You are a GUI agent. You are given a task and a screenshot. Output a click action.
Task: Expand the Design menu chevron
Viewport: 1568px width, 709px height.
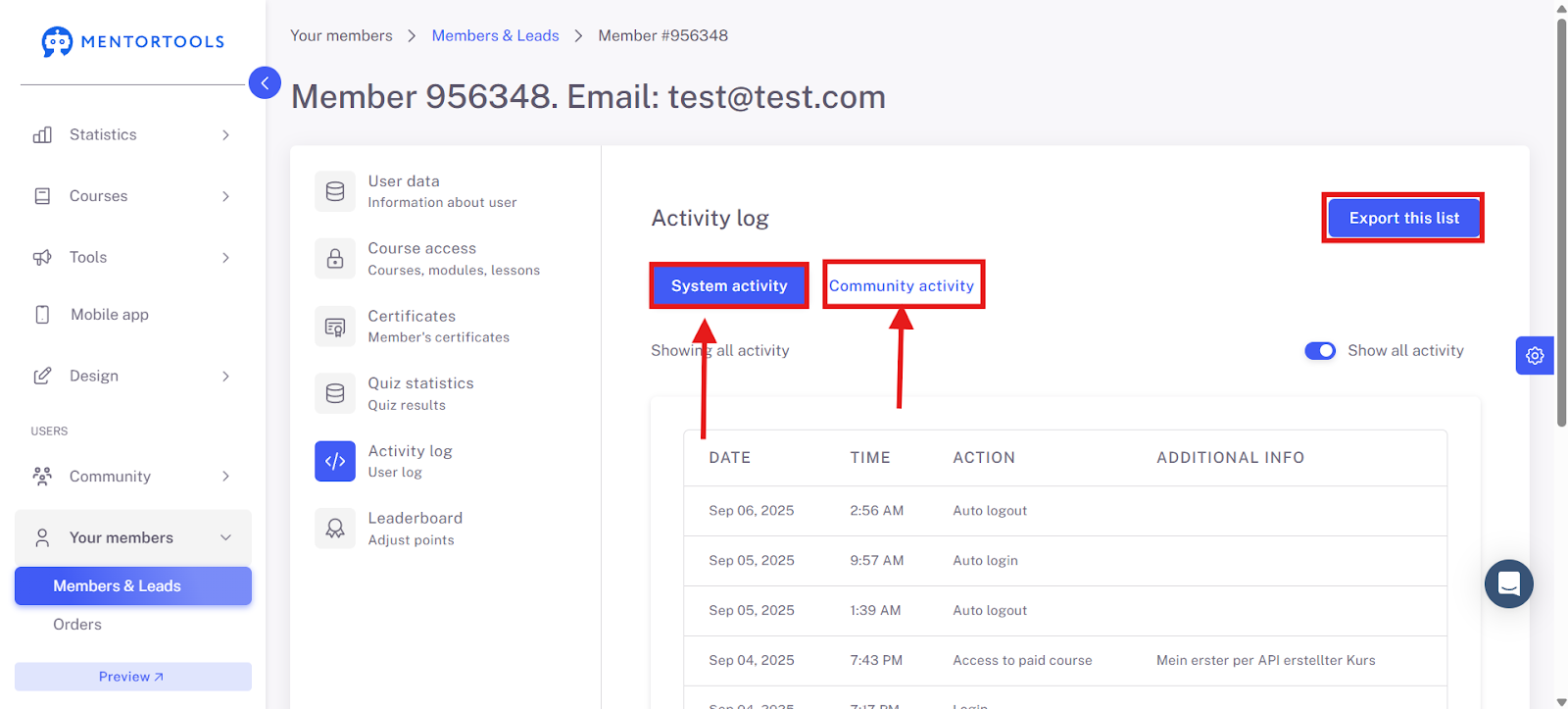click(x=225, y=377)
